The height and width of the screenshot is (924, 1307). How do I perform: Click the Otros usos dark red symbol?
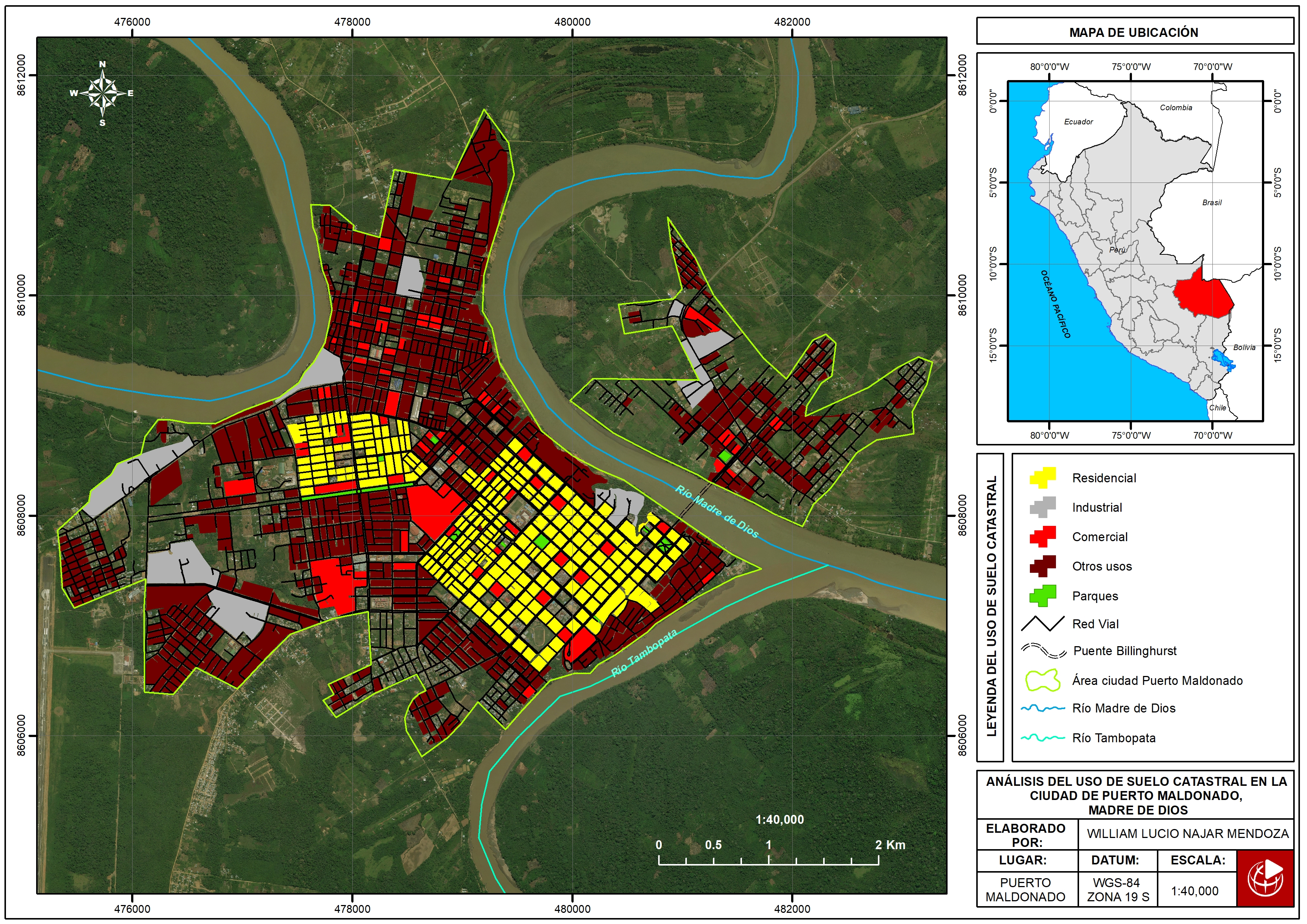(1043, 566)
